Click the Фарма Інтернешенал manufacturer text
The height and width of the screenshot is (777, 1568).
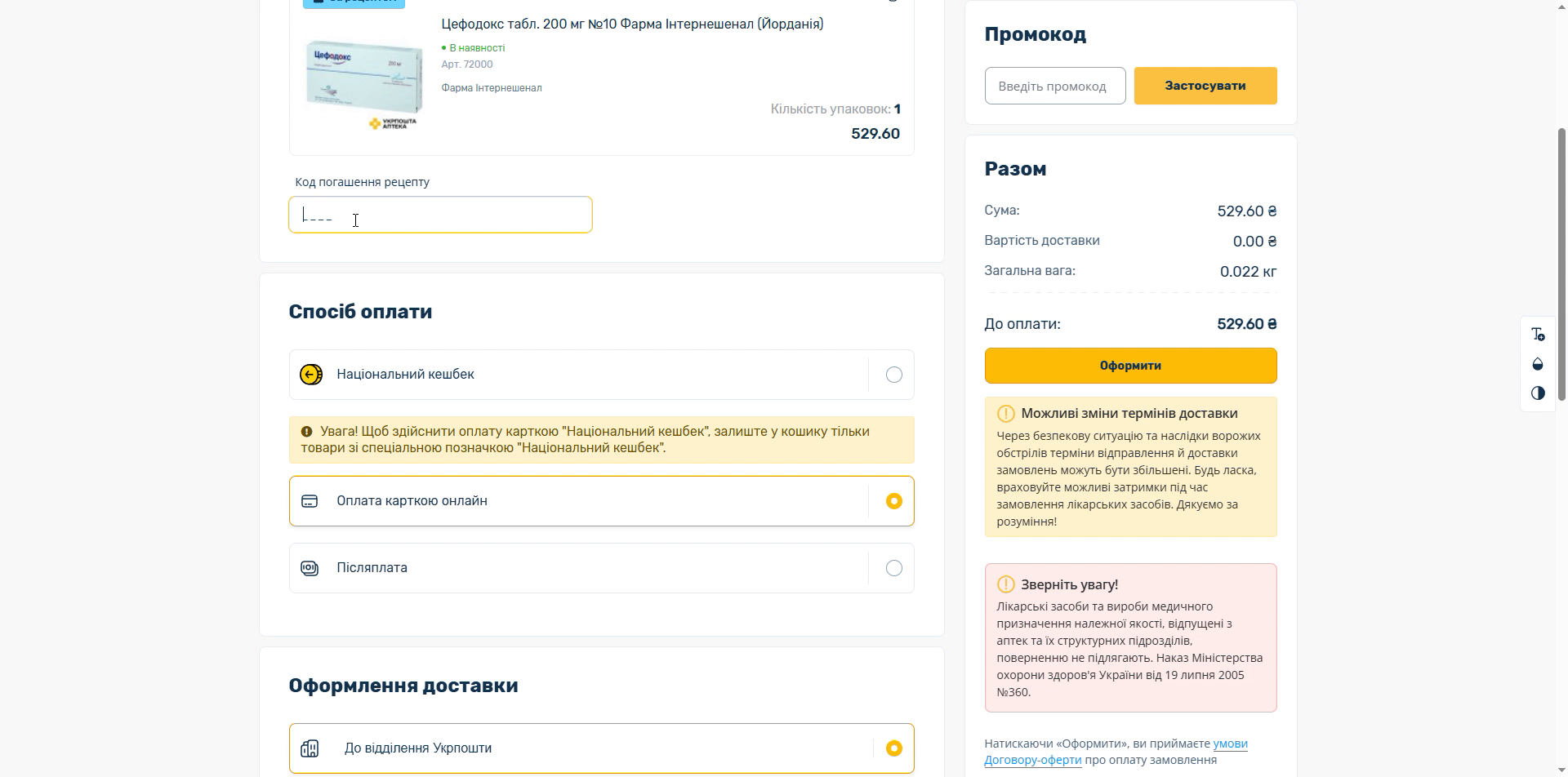[x=492, y=88]
